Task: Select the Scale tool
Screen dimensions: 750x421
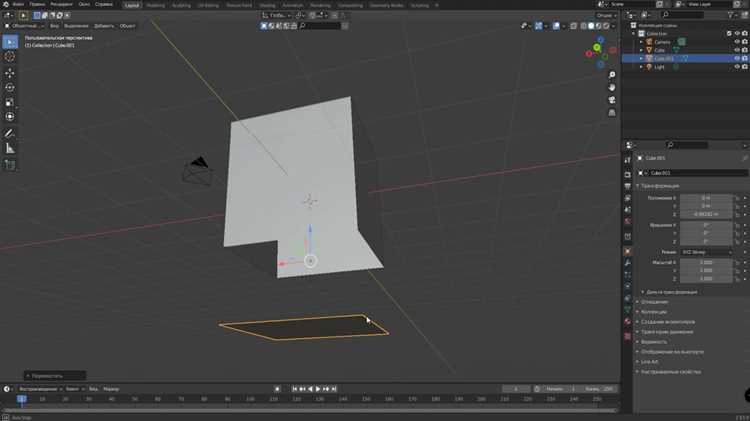Action: 10,102
